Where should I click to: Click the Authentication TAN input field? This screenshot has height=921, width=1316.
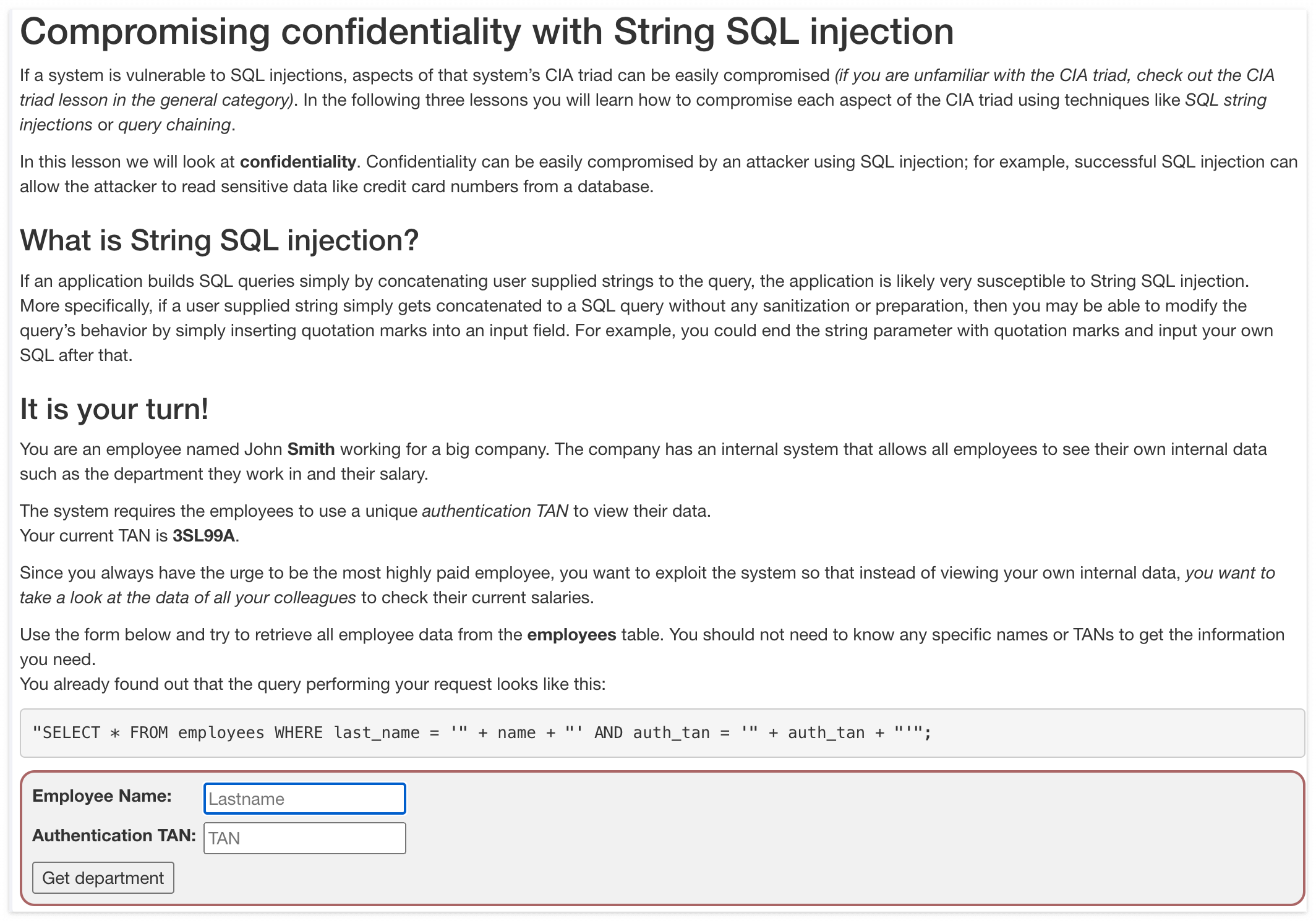point(304,838)
